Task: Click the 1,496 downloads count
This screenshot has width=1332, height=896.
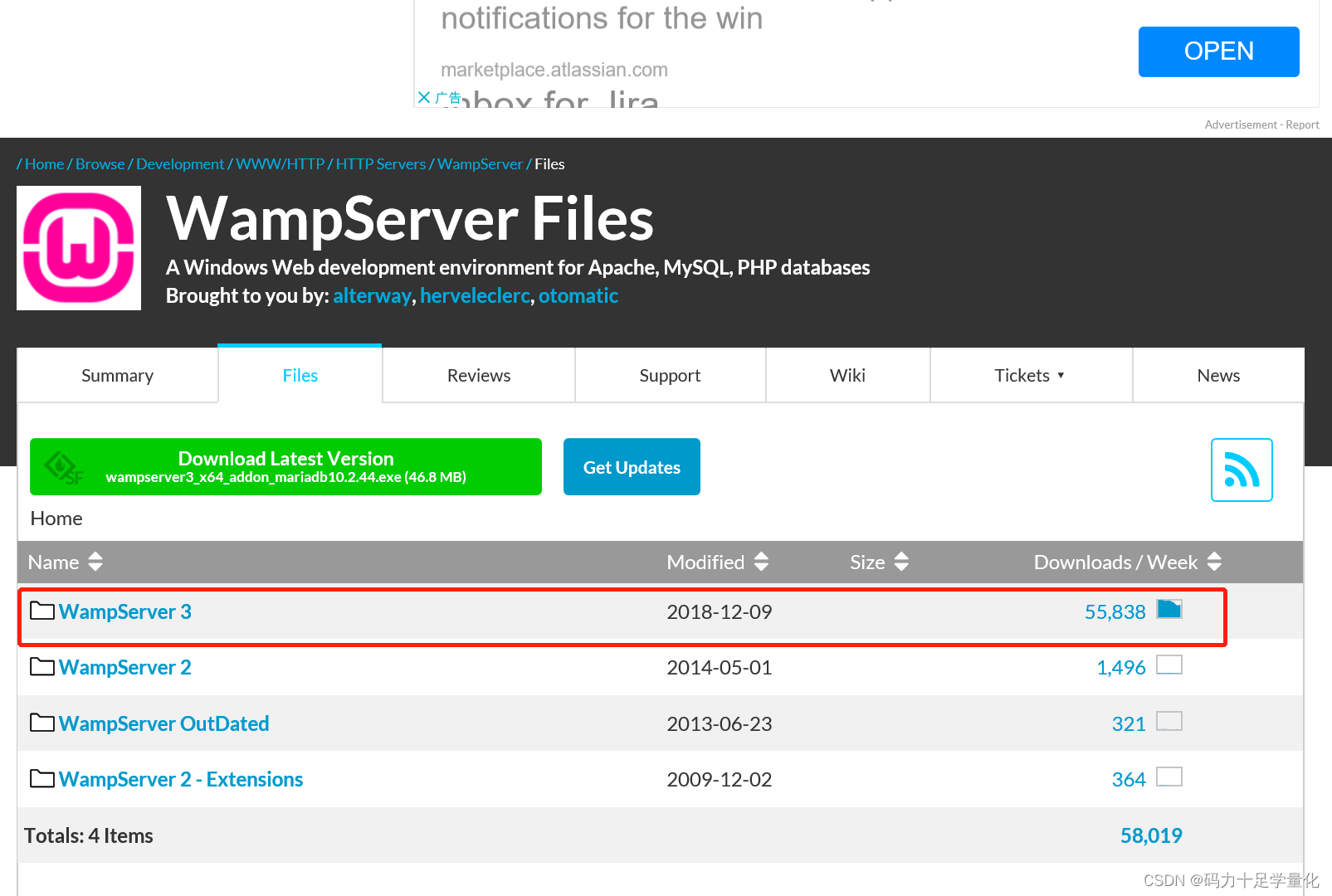Action: [x=1121, y=667]
